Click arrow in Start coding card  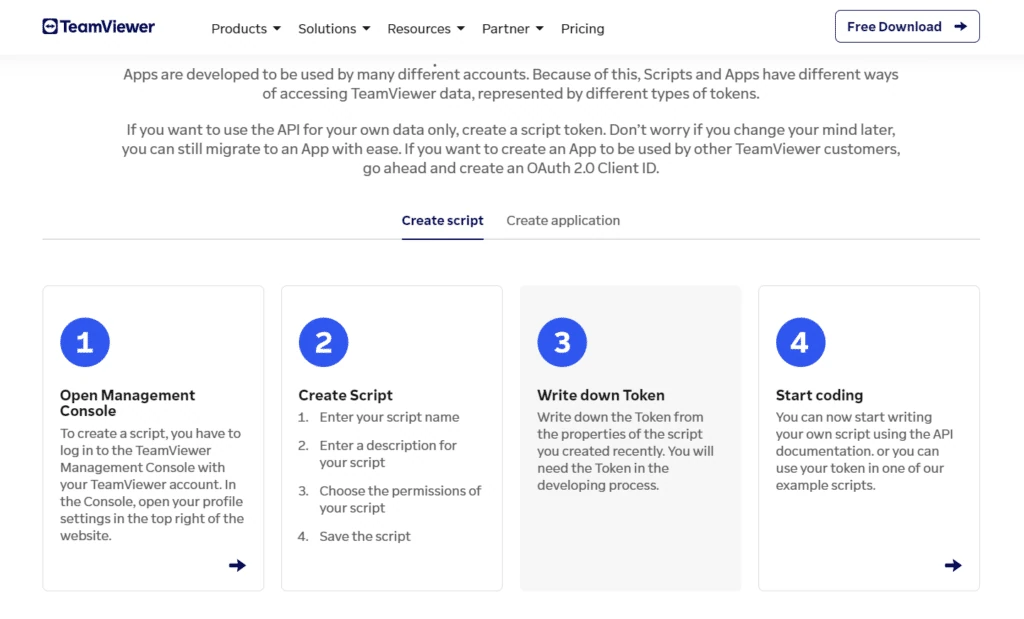point(953,565)
